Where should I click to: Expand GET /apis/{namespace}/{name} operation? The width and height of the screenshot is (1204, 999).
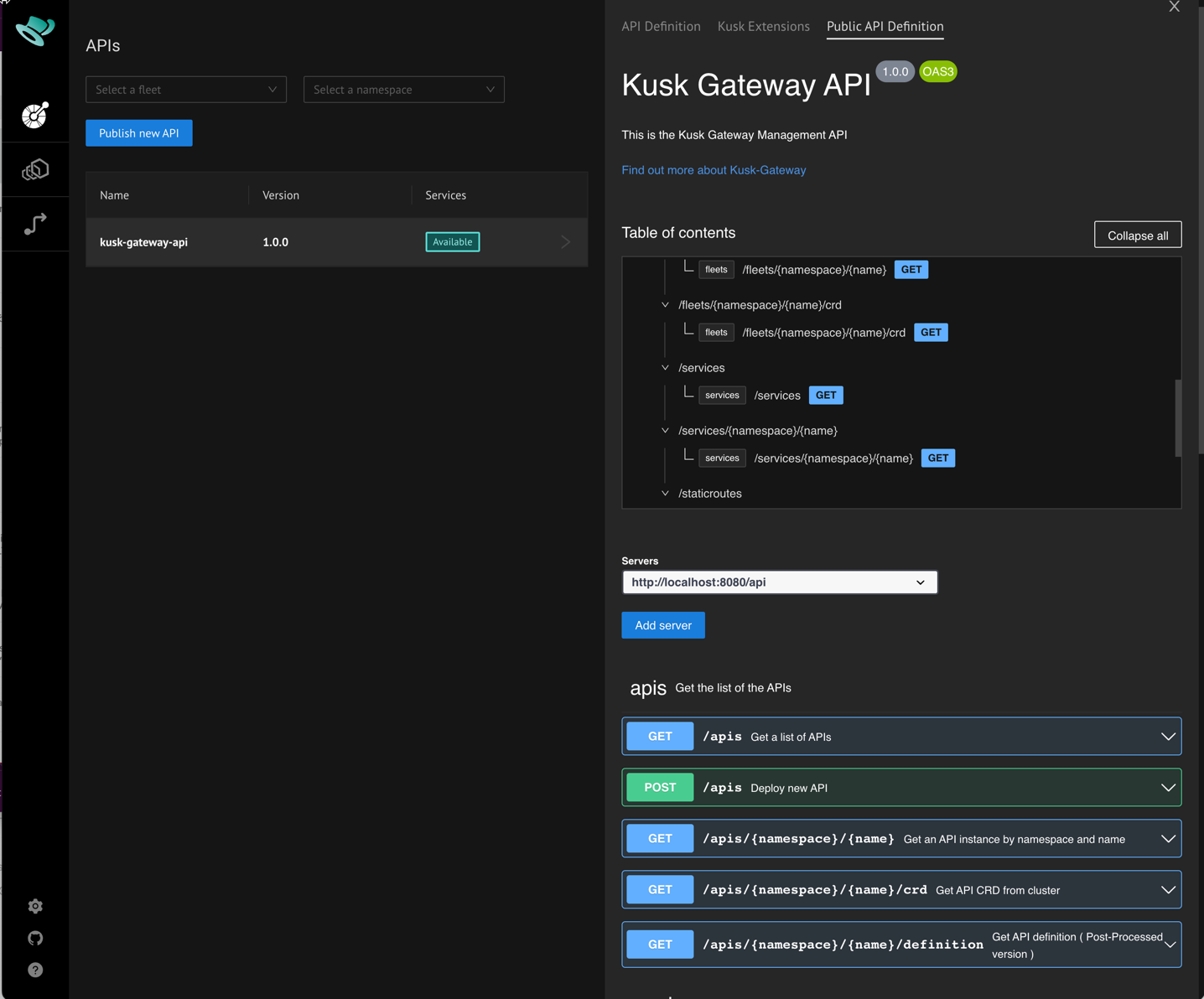pos(901,839)
